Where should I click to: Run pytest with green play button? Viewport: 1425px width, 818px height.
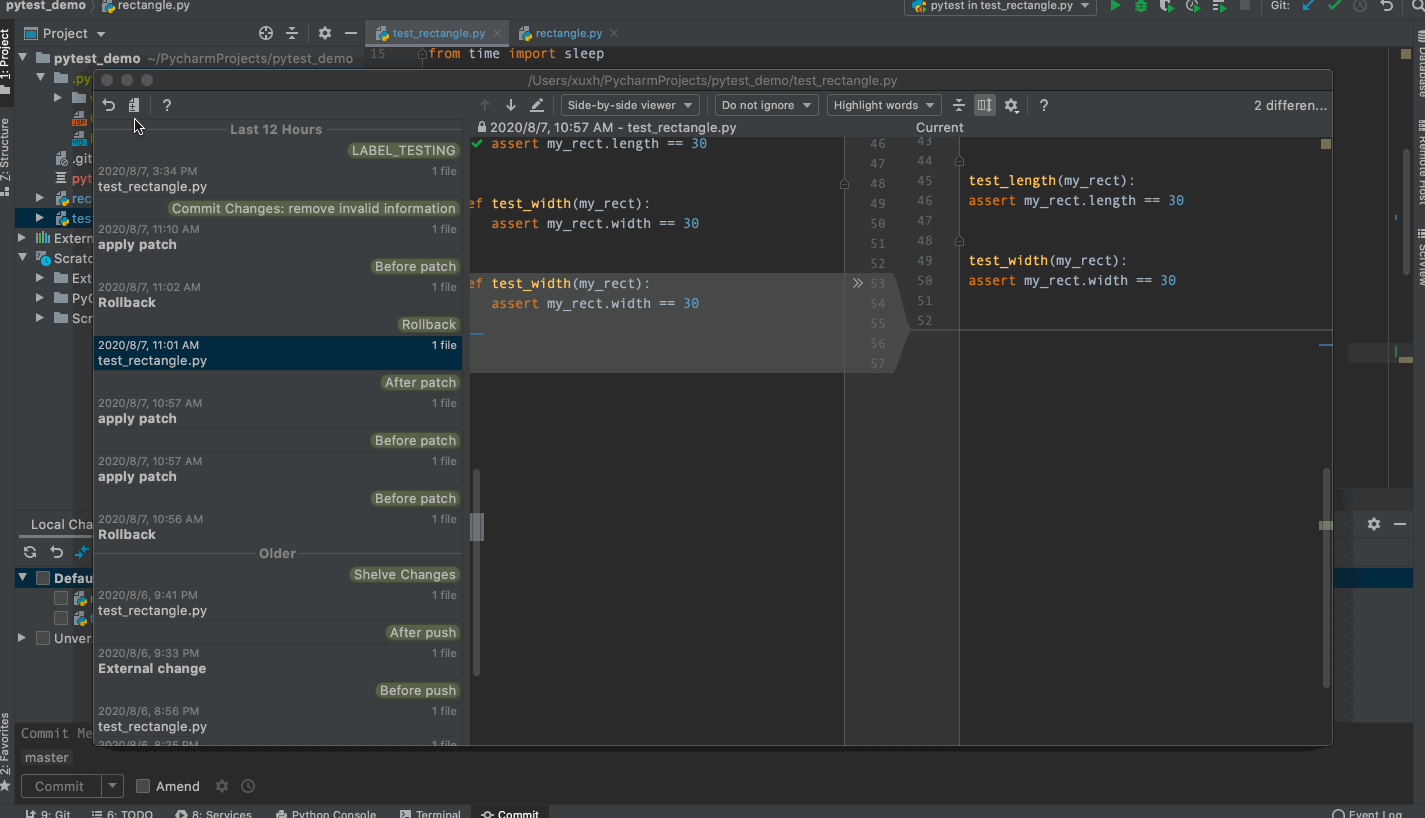point(1115,6)
